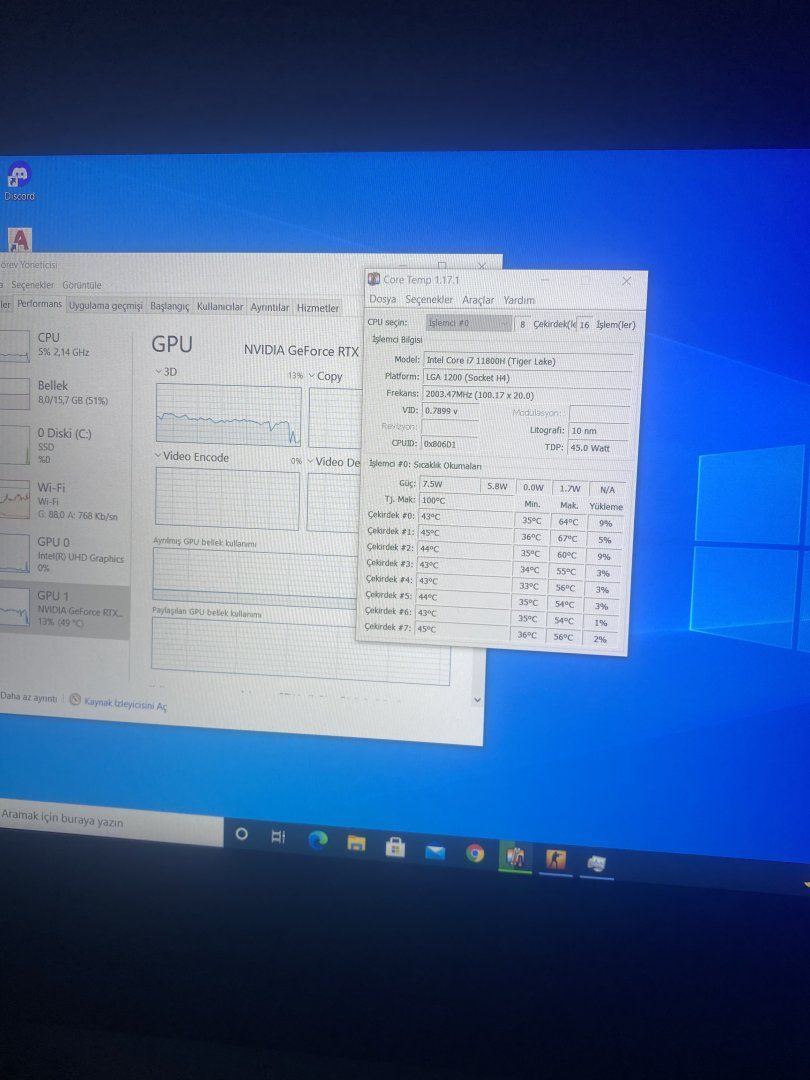
Task: Click the 3D GPU usage graph
Action: coord(228,415)
